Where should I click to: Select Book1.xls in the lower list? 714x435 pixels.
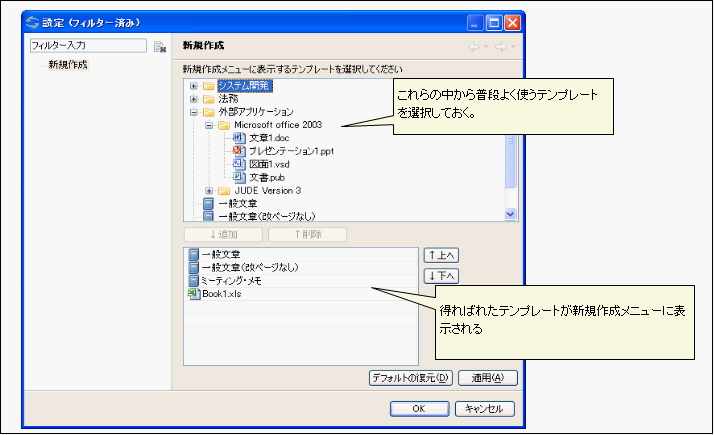[222, 294]
